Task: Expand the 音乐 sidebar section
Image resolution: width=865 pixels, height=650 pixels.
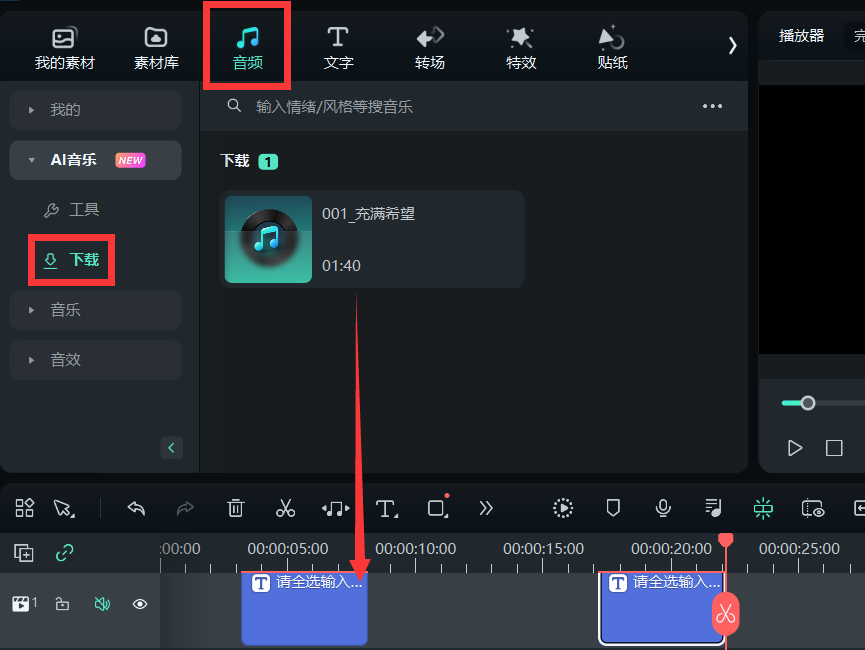Action: point(95,310)
